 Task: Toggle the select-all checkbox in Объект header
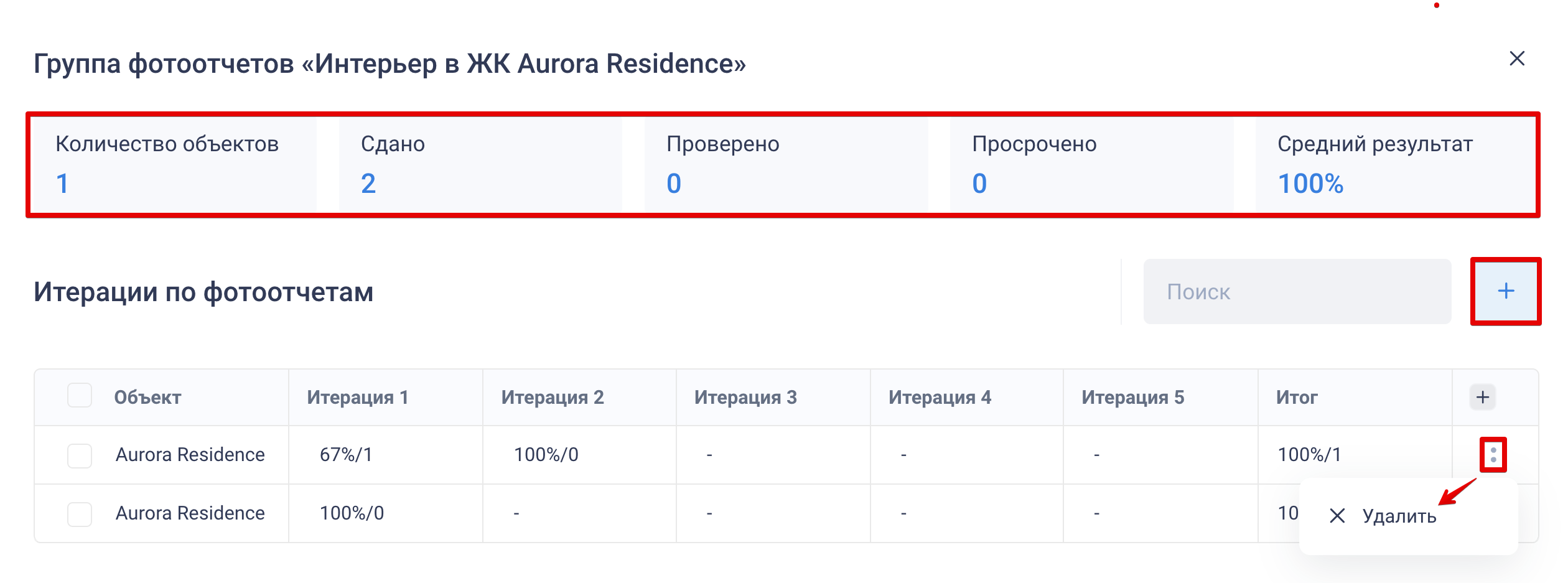click(80, 396)
